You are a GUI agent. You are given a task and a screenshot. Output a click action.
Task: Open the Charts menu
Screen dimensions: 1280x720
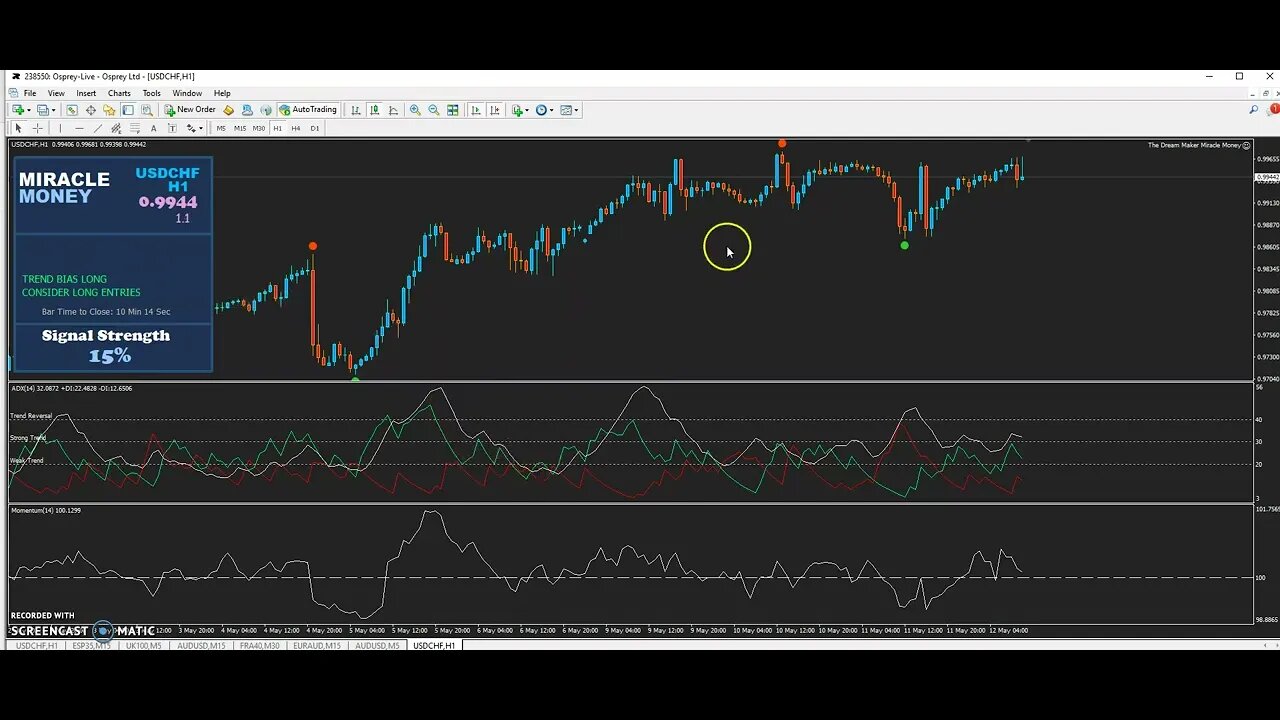coord(119,93)
